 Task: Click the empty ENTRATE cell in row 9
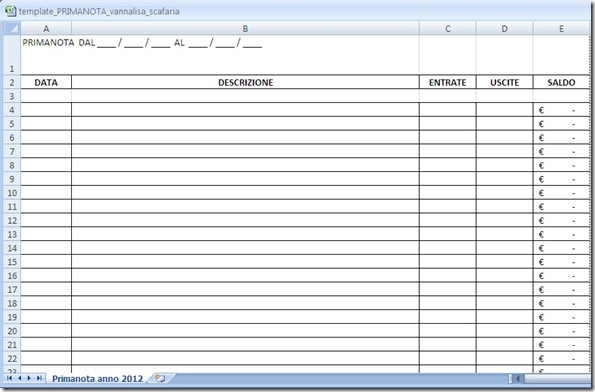(x=448, y=179)
